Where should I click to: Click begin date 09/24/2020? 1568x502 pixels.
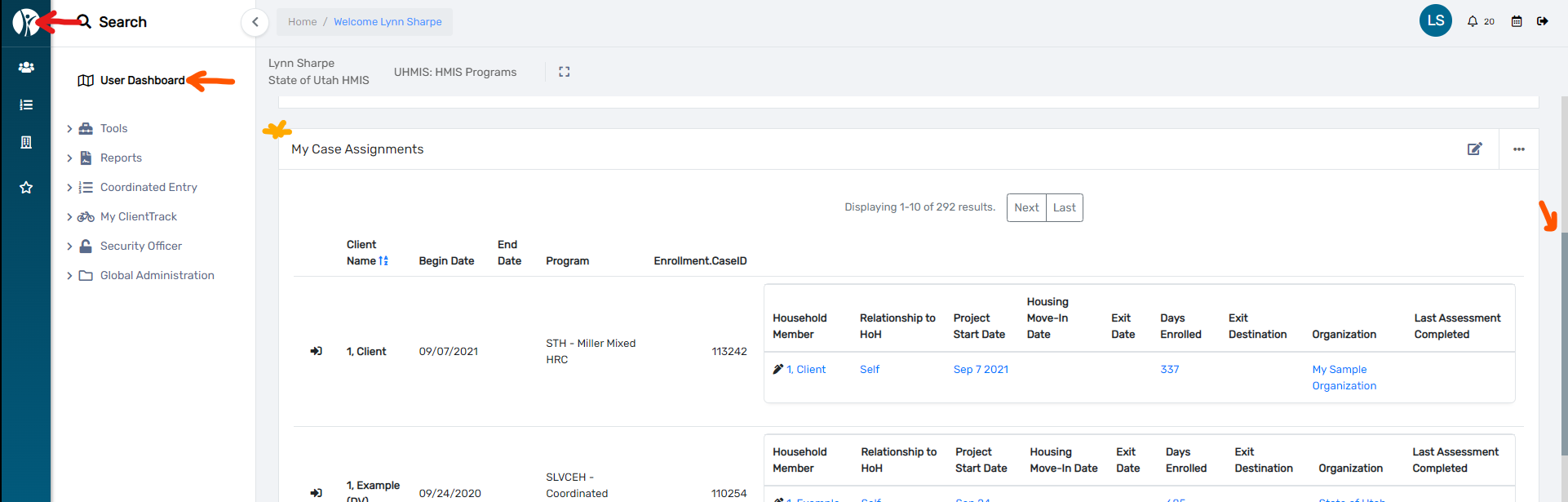(450, 493)
